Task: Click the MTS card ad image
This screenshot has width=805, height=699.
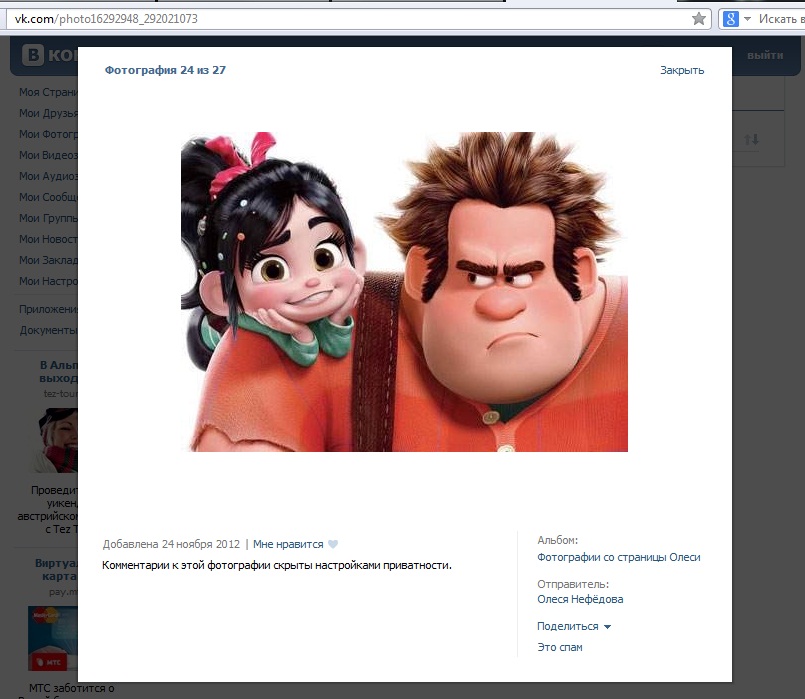Action: click(x=53, y=638)
